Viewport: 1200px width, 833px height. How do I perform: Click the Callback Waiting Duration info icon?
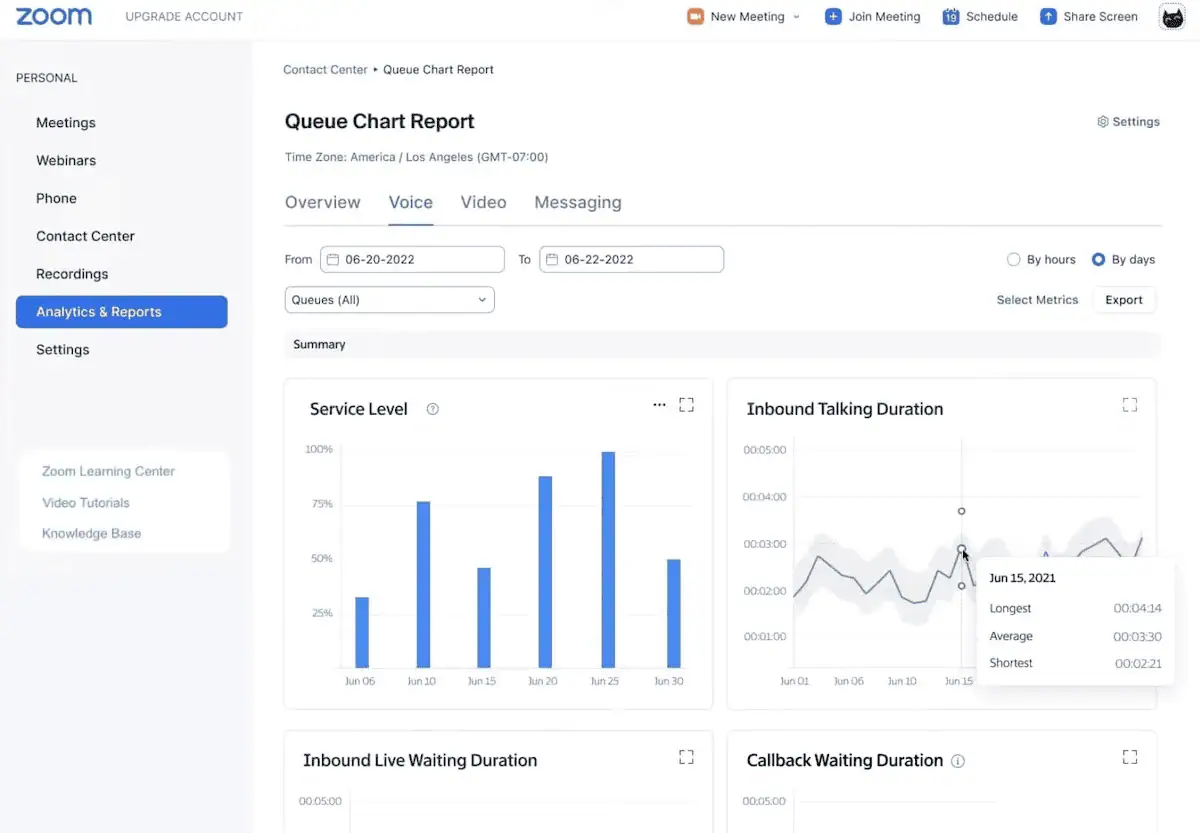click(x=958, y=761)
